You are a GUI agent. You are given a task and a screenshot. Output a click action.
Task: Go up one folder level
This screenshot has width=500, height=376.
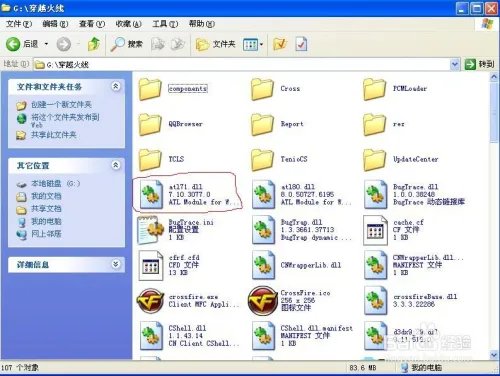coord(94,44)
